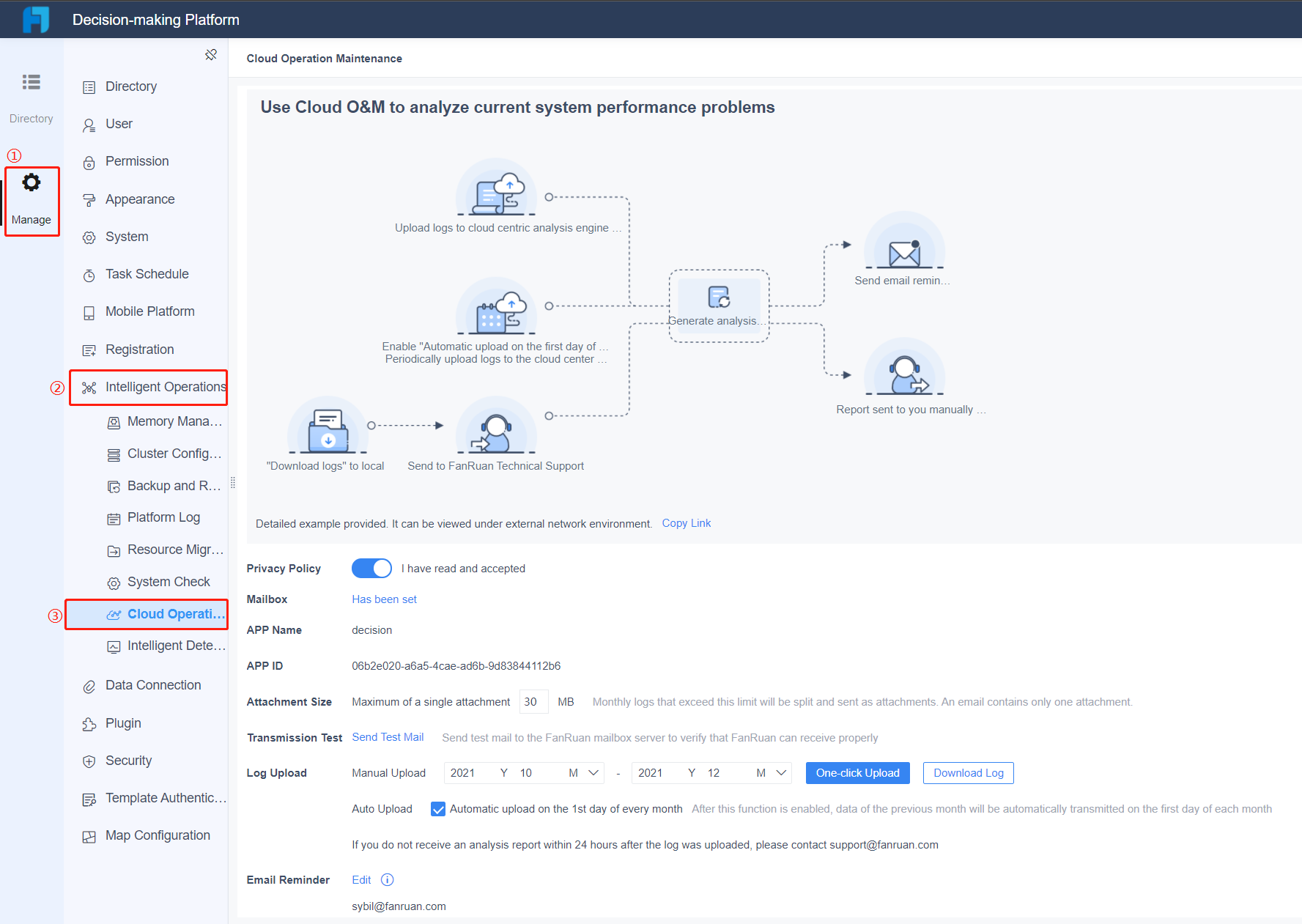
Task: Click the pin icon atop the sidebar
Action: 211,55
